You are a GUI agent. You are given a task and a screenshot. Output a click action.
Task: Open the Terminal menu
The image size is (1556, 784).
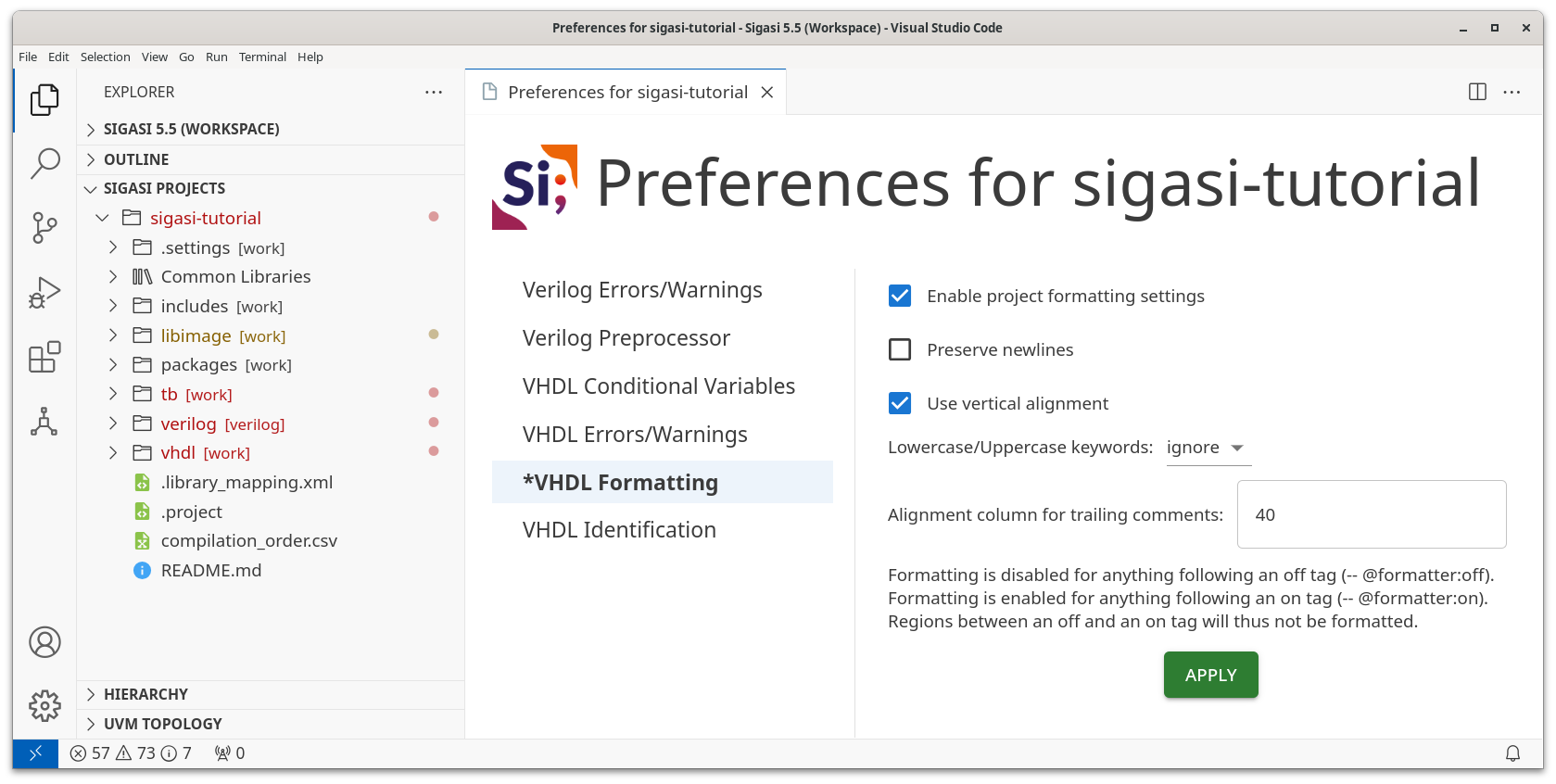coord(262,57)
